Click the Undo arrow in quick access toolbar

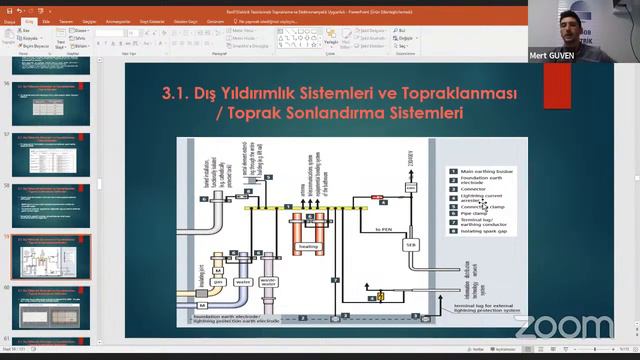tap(19, 11)
